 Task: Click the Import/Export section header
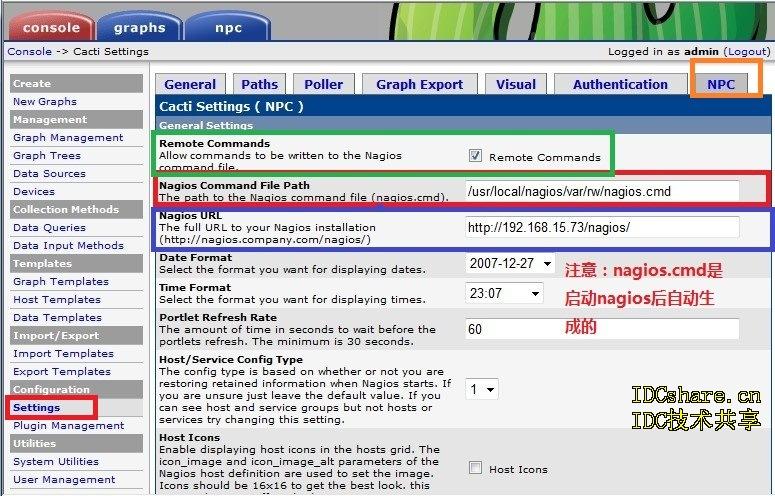[76, 335]
